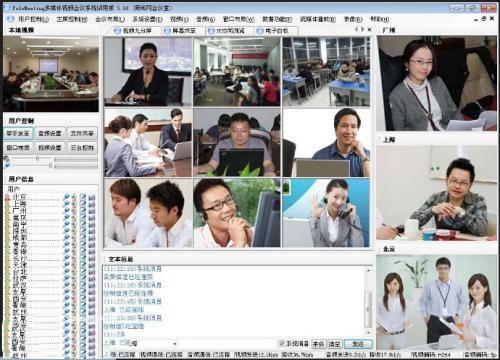This screenshot has width=500, height=360.
Task: Select the 上海 broadcast video of man
Action: tap(436, 193)
